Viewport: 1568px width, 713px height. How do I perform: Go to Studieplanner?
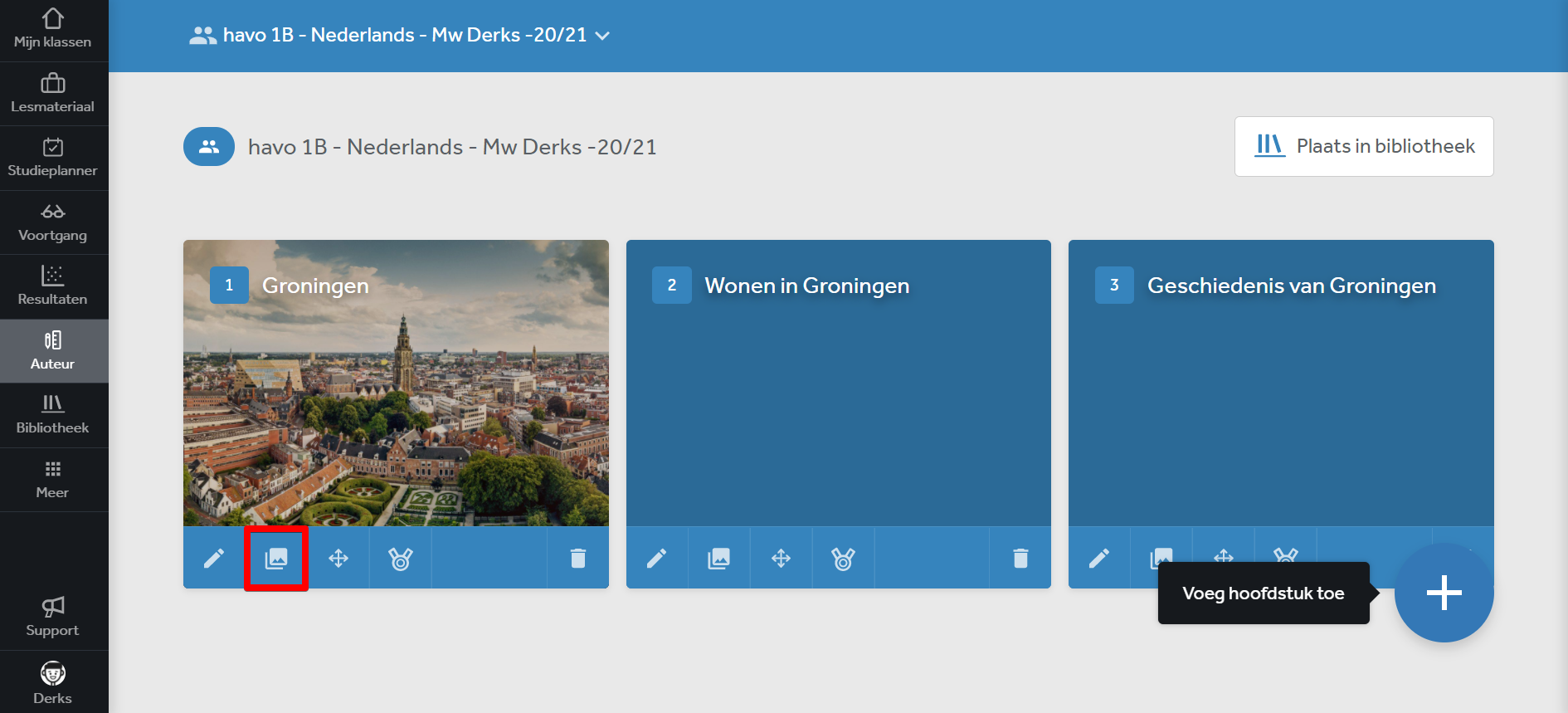click(x=53, y=158)
